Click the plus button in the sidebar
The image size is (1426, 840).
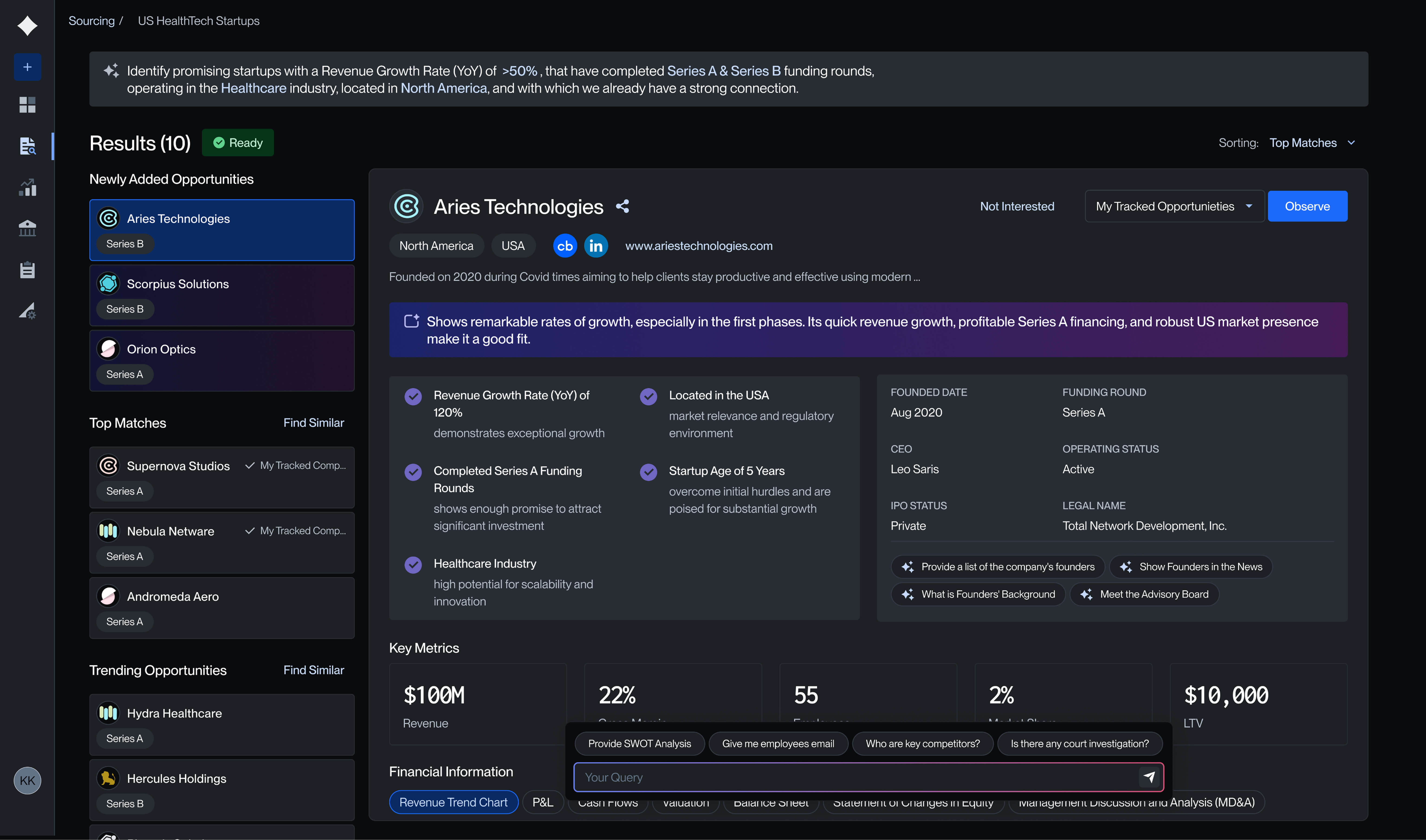coord(27,67)
